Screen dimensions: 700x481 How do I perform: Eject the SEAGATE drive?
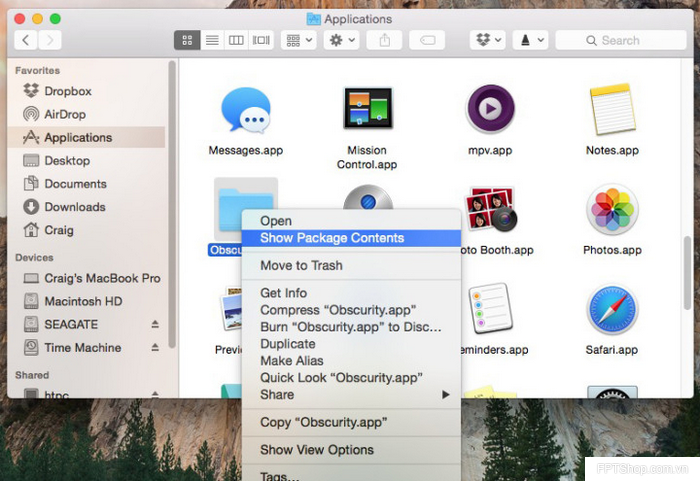(x=155, y=324)
